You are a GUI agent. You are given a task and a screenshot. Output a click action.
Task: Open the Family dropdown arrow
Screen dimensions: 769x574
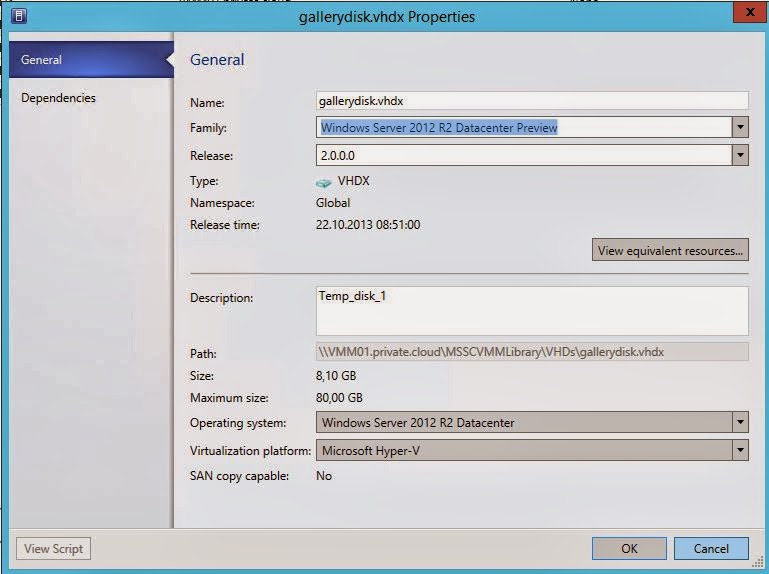click(x=740, y=128)
